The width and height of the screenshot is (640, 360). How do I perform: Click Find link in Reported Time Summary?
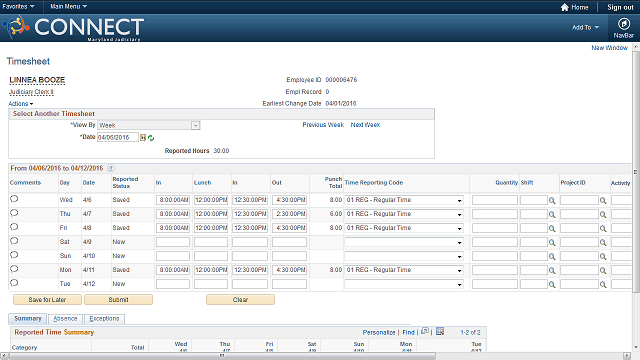408,333
